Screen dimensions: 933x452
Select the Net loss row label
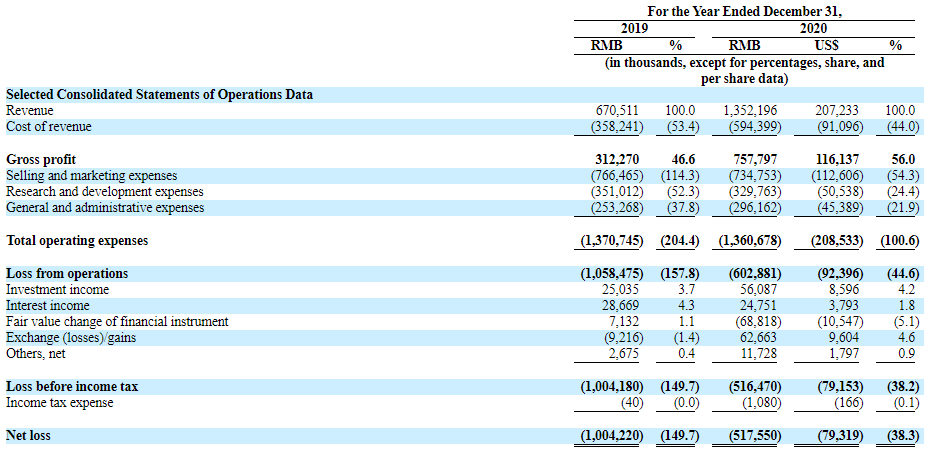point(28,435)
